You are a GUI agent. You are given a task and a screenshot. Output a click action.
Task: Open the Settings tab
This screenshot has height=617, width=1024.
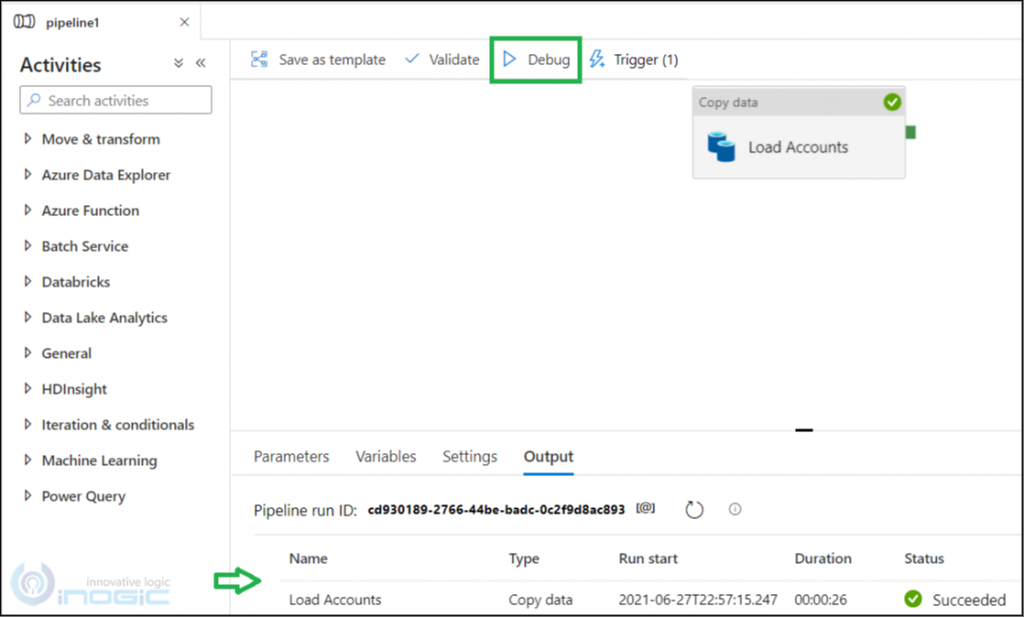click(x=469, y=456)
